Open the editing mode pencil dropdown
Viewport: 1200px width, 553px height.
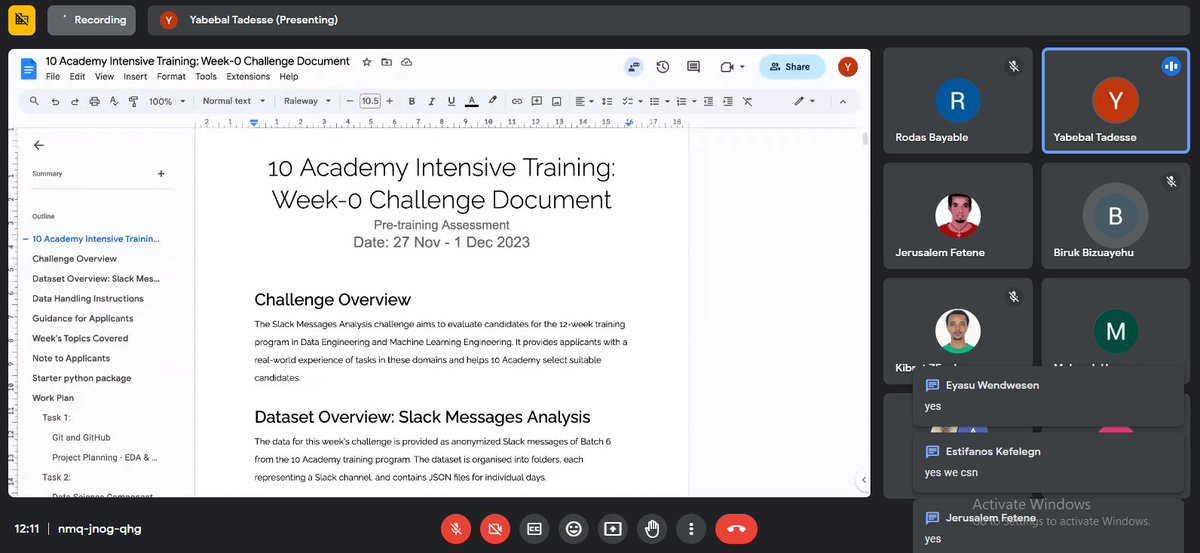tap(804, 101)
